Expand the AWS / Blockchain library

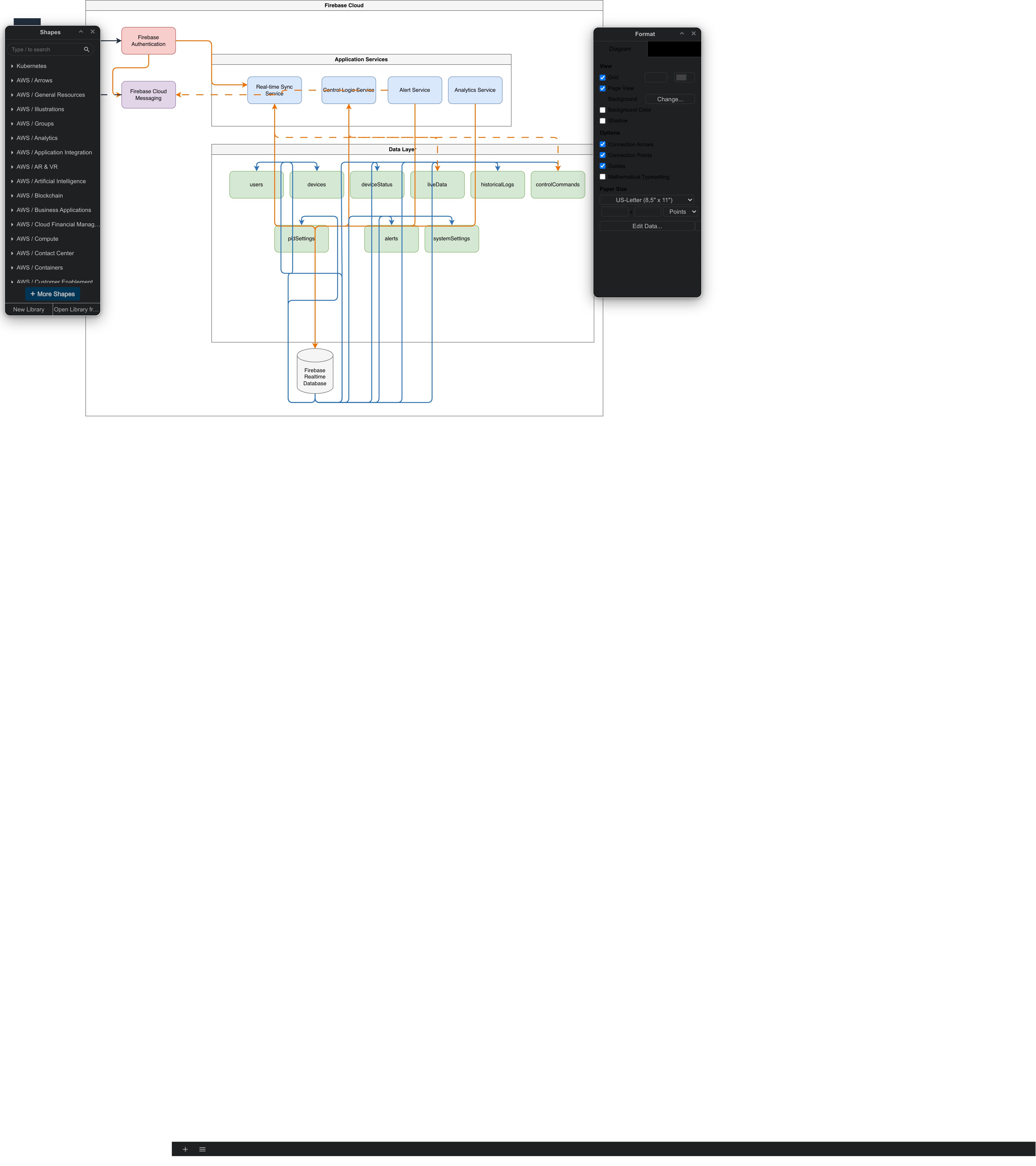[x=52, y=196]
